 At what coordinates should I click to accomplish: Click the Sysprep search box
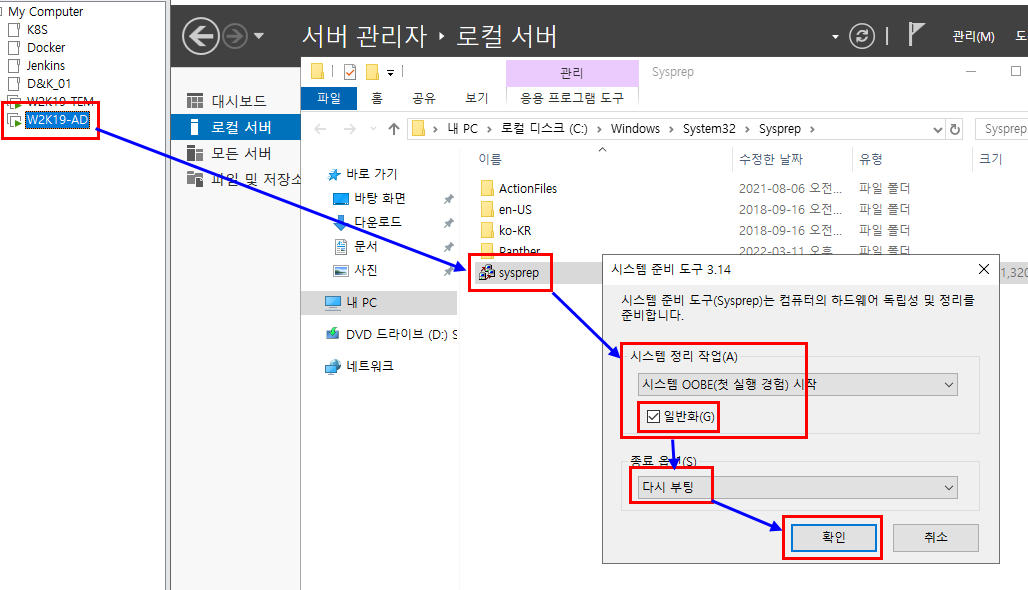(x=1002, y=129)
